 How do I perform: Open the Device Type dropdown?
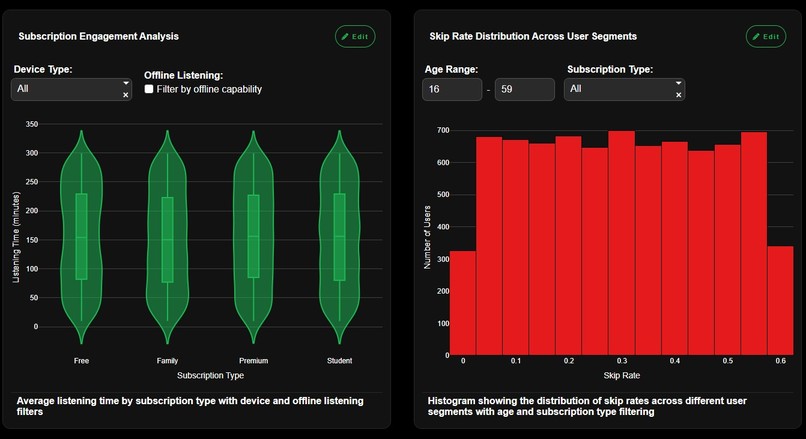click(71, 89)
